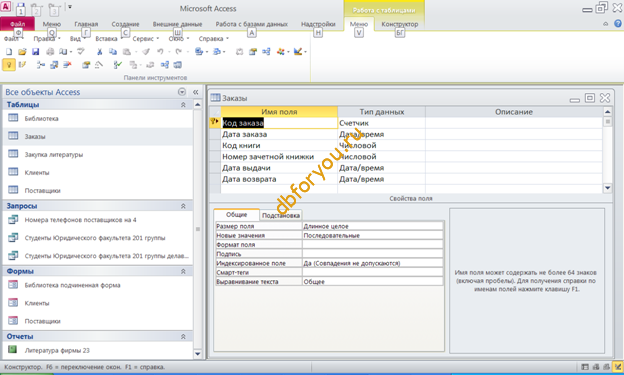Click the Insert Rows toolbar icon
This screenshot has height=375, width=624.
pos(40,65)
